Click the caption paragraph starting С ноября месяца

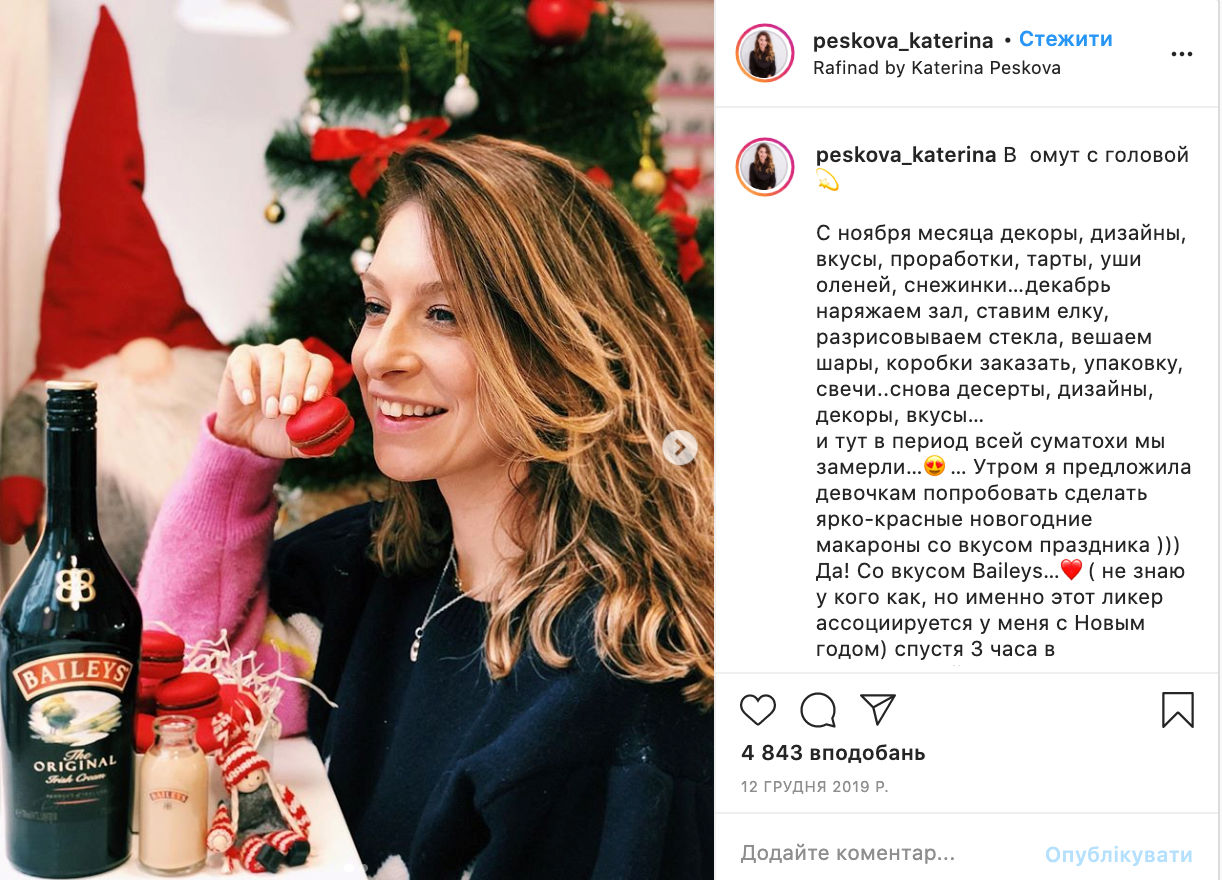[1002, 325]
